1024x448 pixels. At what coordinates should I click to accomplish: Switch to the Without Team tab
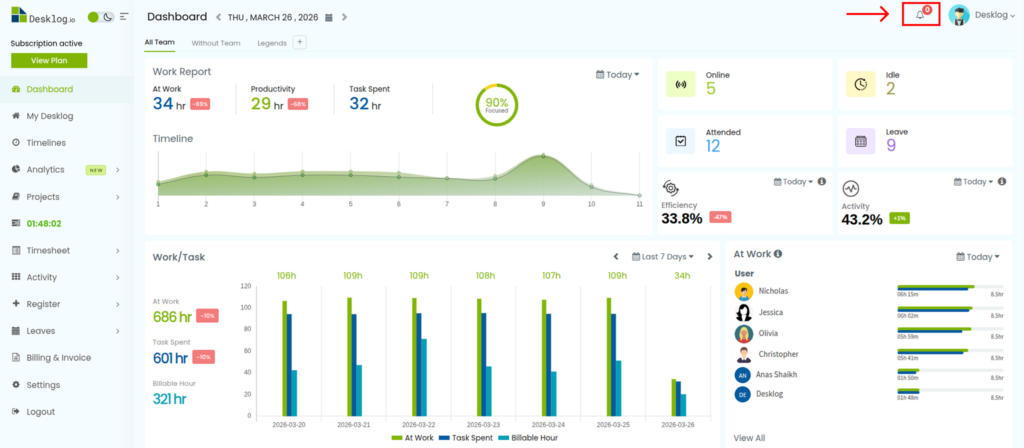coord(216,43)
